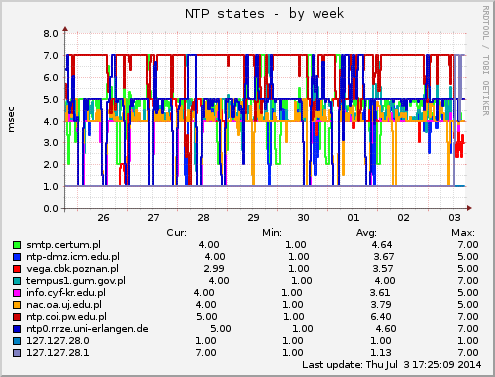Viewport: 495px width, 377px height.
Task: Select the 127.127.28.1 legend label
Action: [58, 353]
